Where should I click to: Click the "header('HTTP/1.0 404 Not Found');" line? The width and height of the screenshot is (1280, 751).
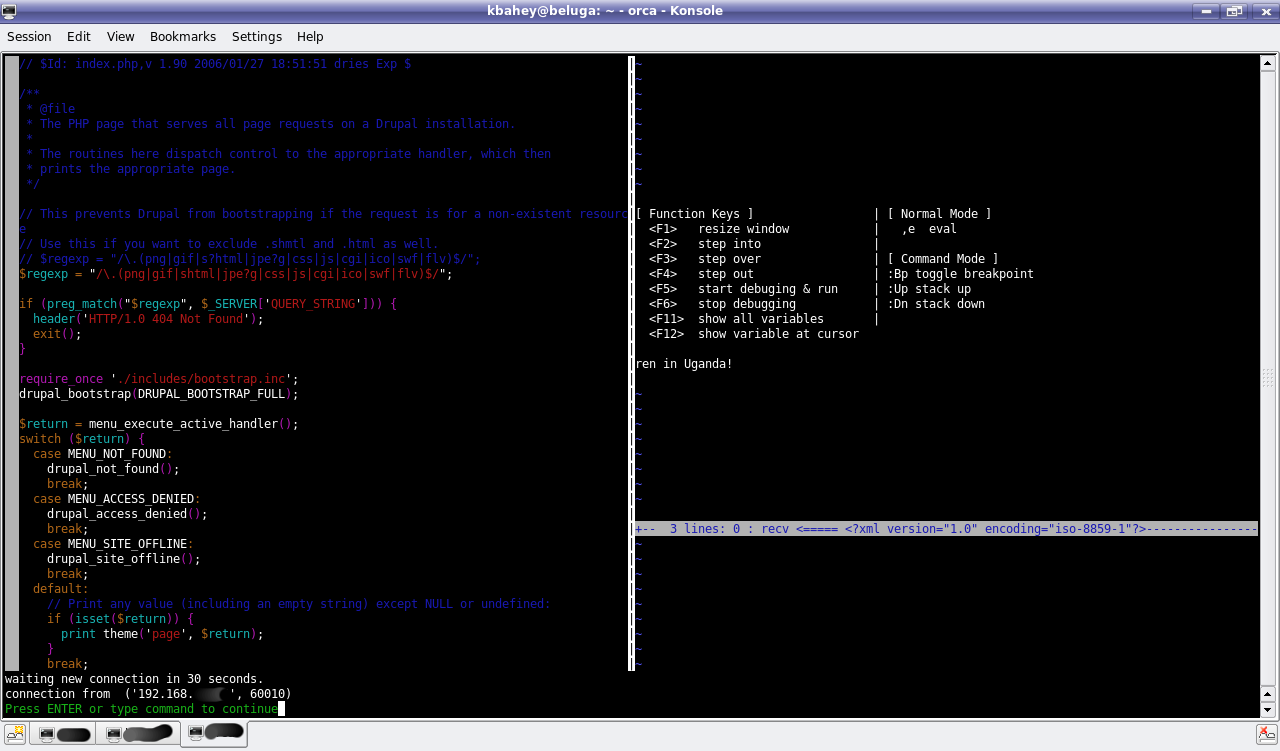point(148,319)
